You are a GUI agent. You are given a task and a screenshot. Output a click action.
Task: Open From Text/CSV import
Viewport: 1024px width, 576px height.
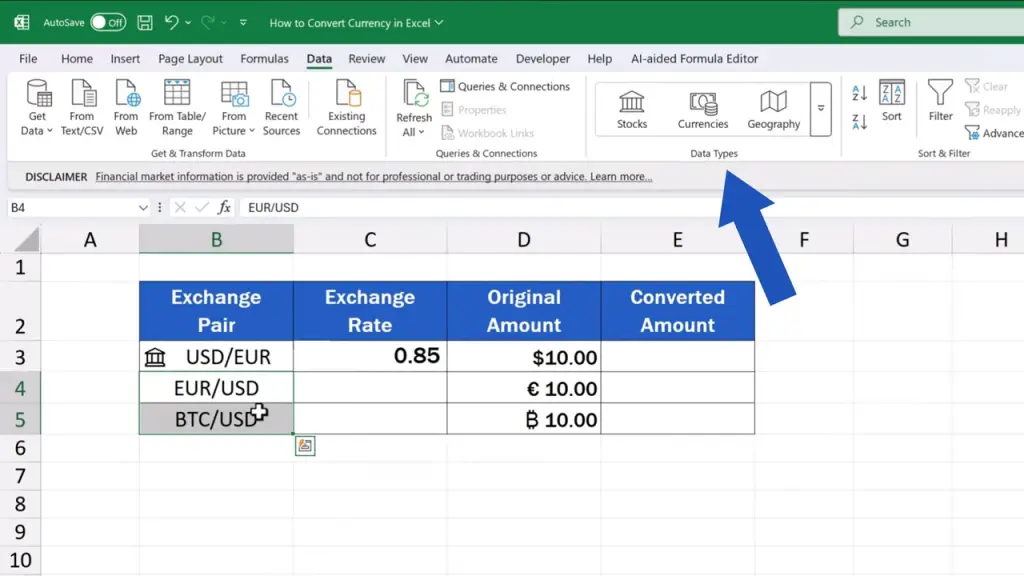[82, 108]
